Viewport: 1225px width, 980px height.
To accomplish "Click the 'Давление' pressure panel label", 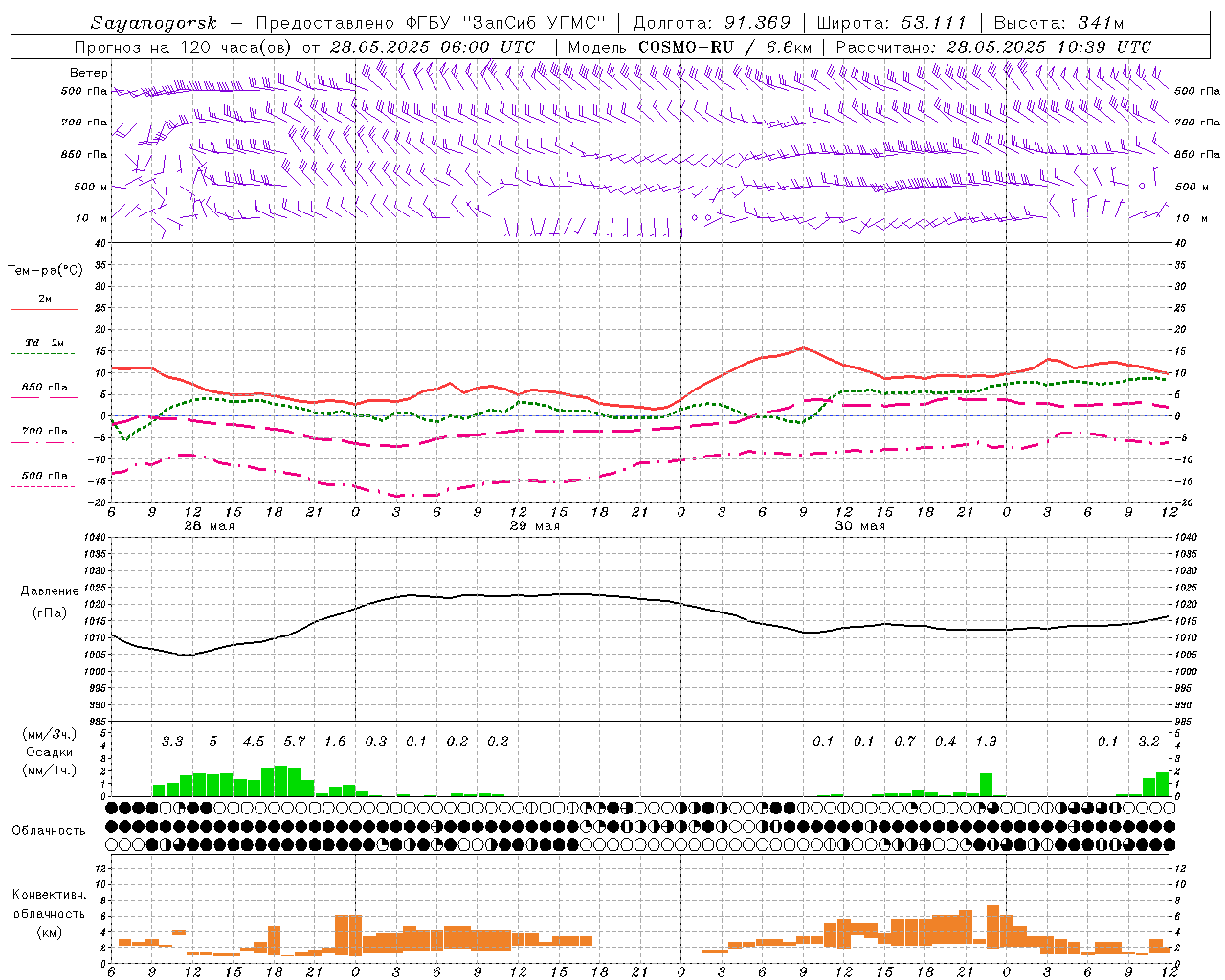I will click(x=50, y=591).
